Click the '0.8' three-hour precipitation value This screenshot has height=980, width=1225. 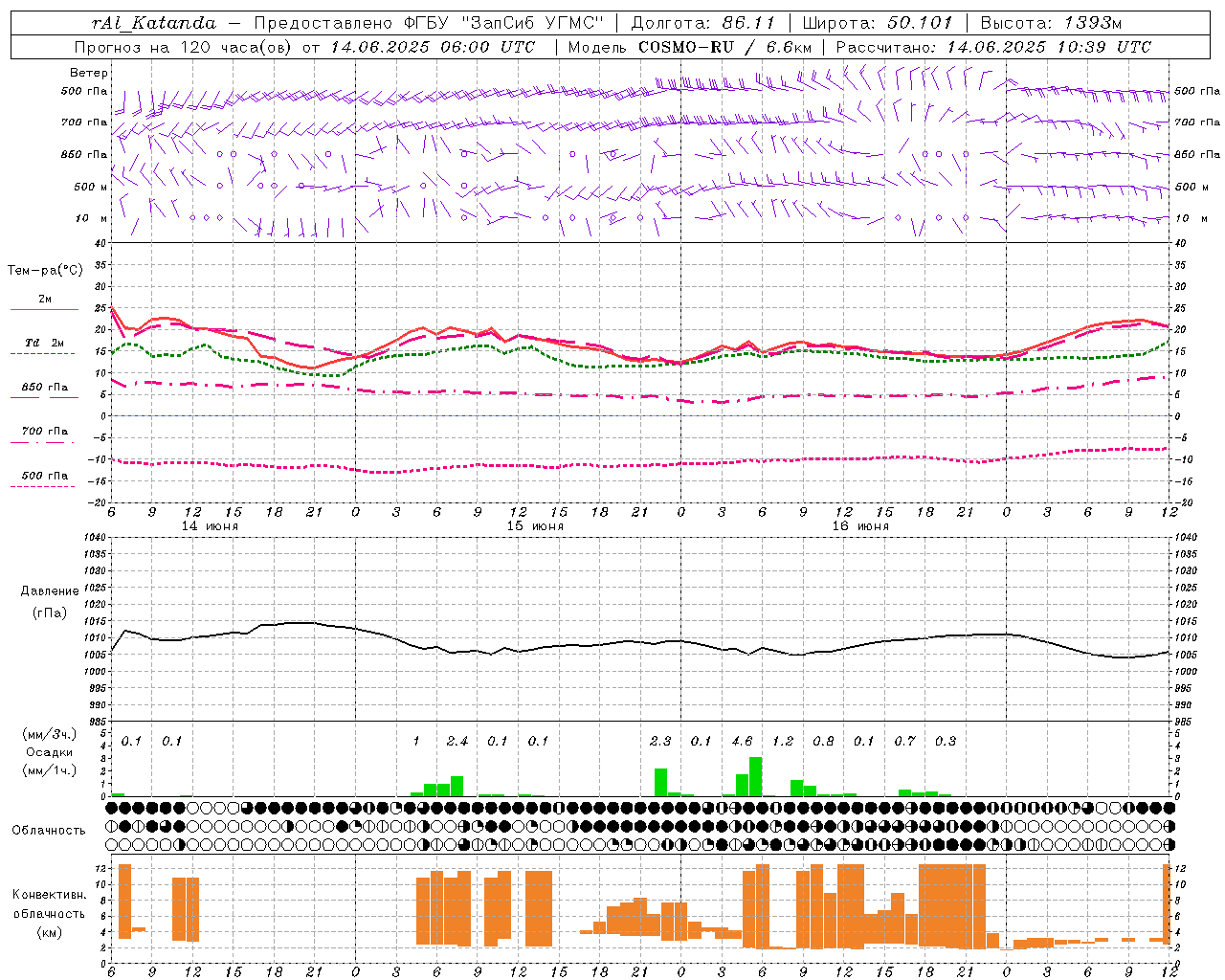click(823, 741)
